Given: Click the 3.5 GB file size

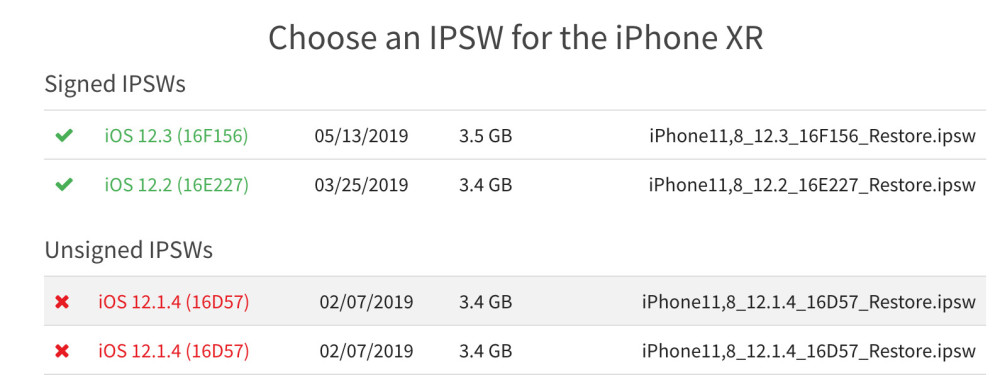Looking at the screenshot, I should [x=485, y=136].
